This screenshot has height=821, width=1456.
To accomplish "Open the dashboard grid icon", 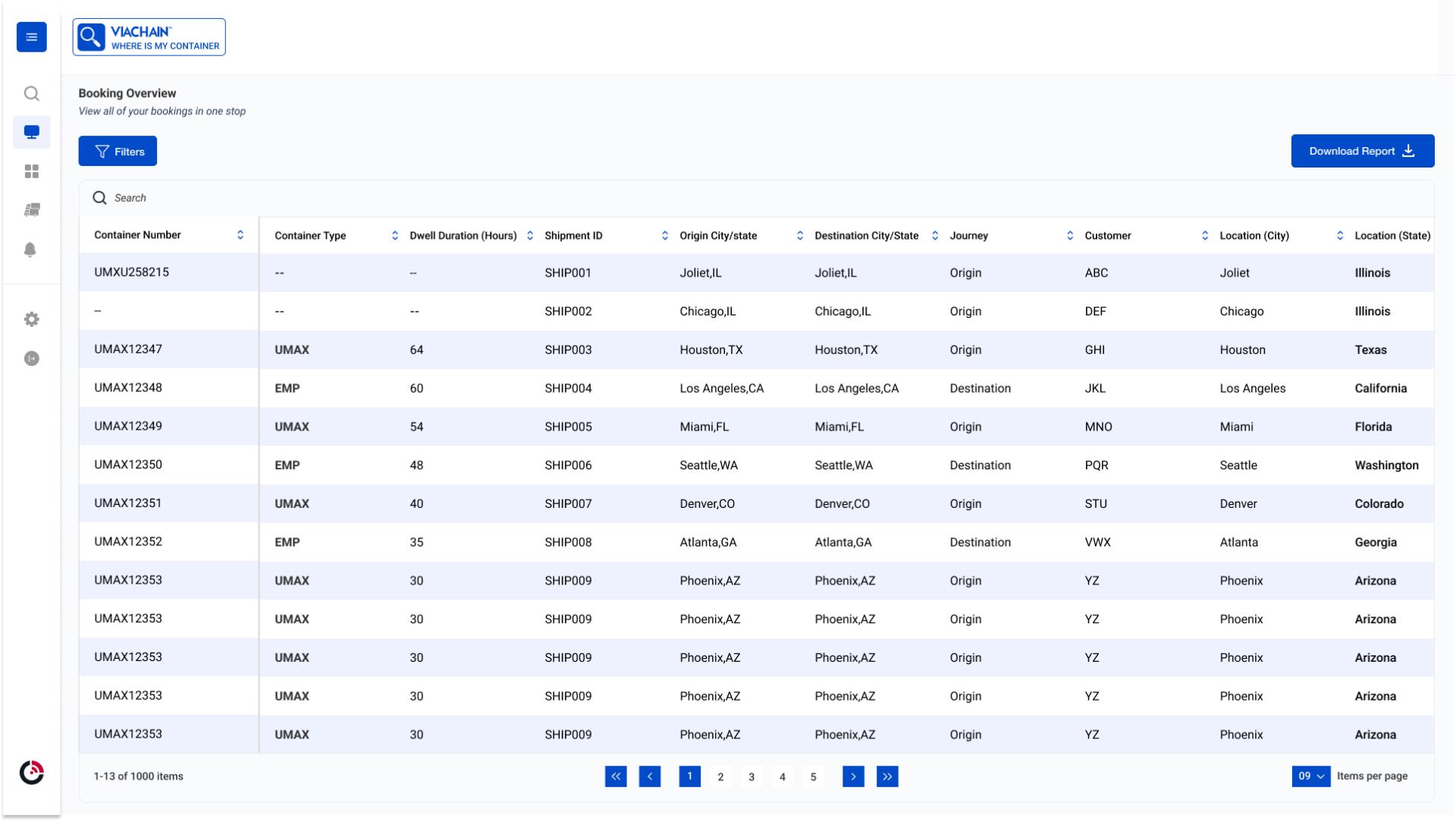I will [x=32, y=171].
